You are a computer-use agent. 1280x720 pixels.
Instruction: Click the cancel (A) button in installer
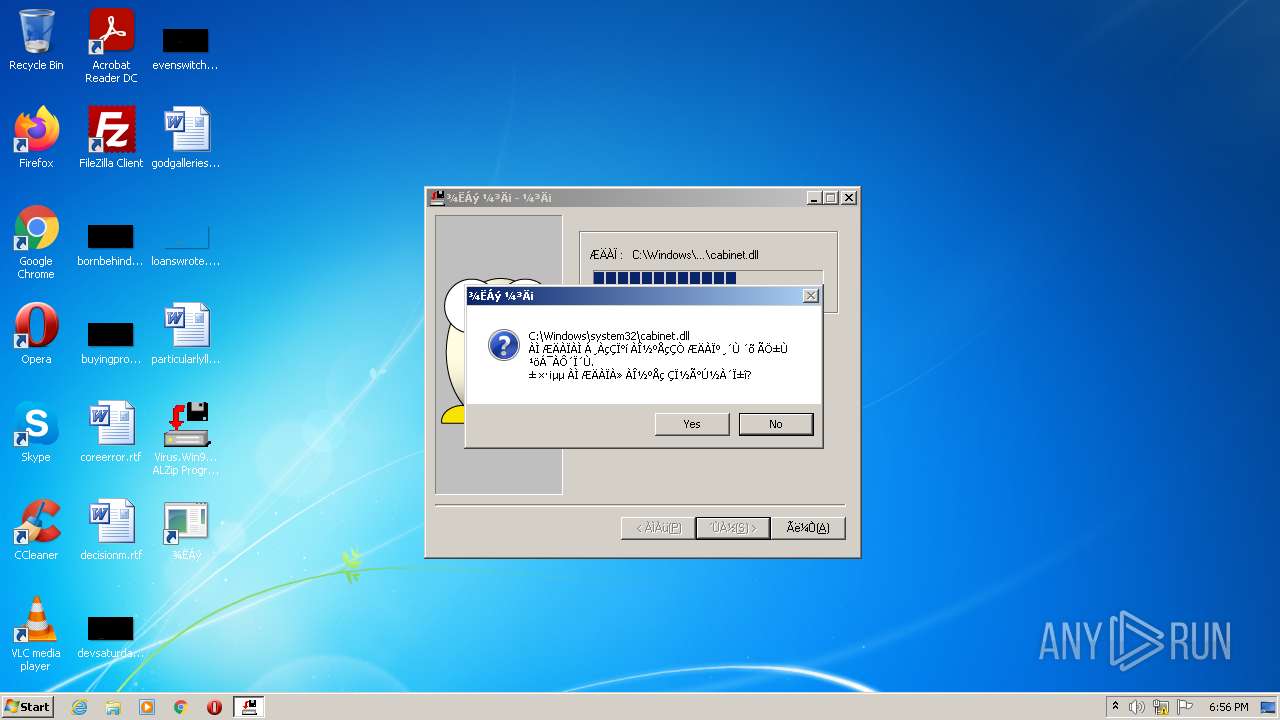click(x=808, y=528)
